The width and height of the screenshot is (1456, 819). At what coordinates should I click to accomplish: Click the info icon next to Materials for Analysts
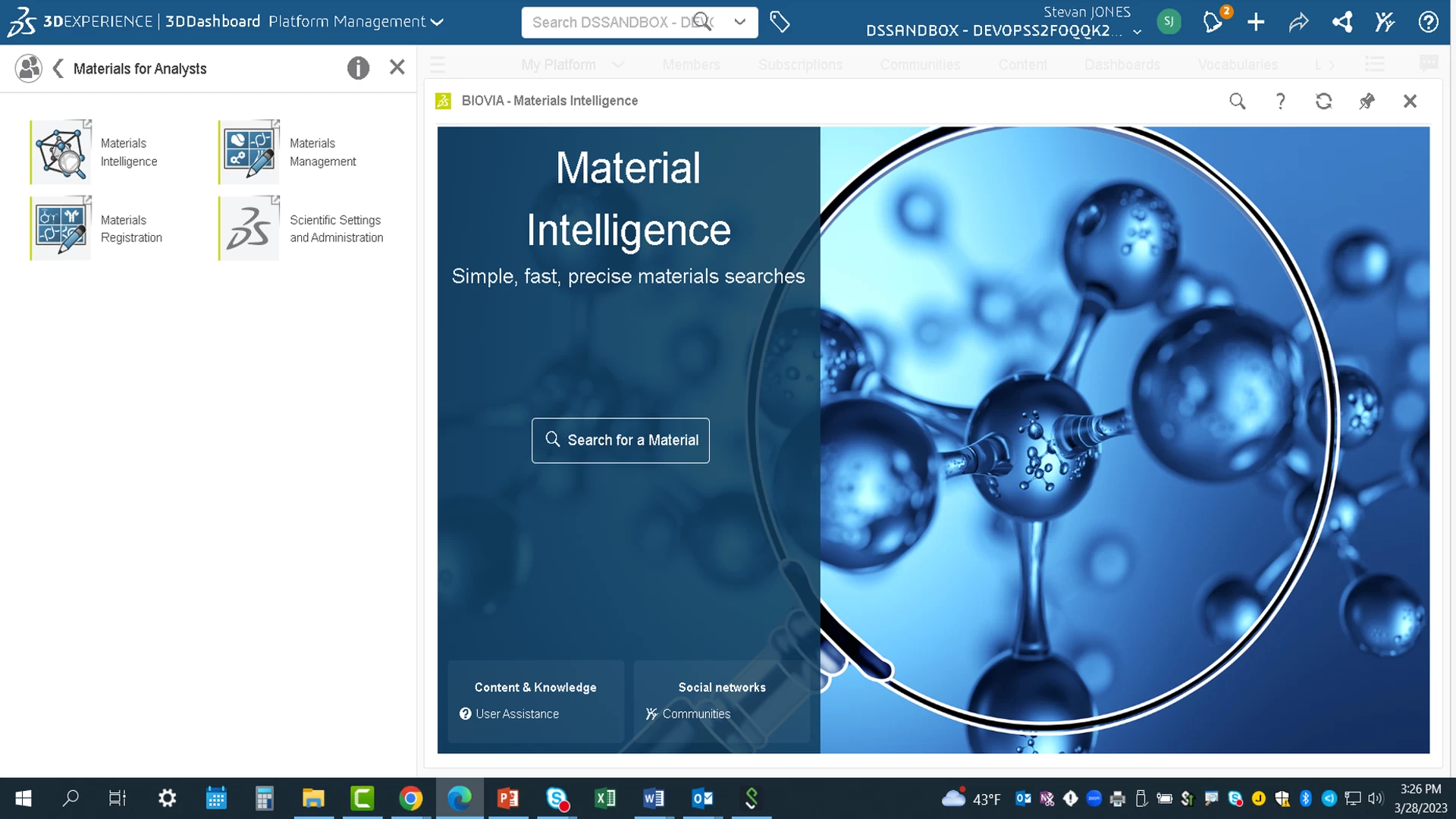click(357, 68)
